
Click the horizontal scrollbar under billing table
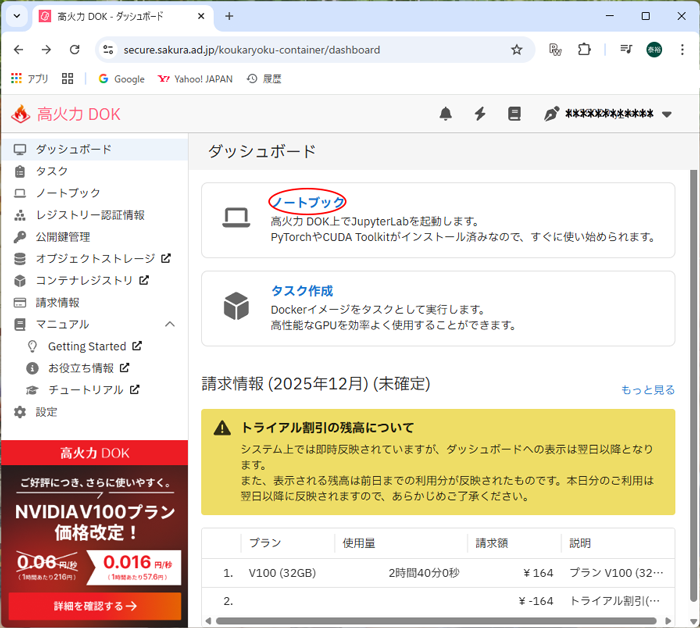(436, 621)
